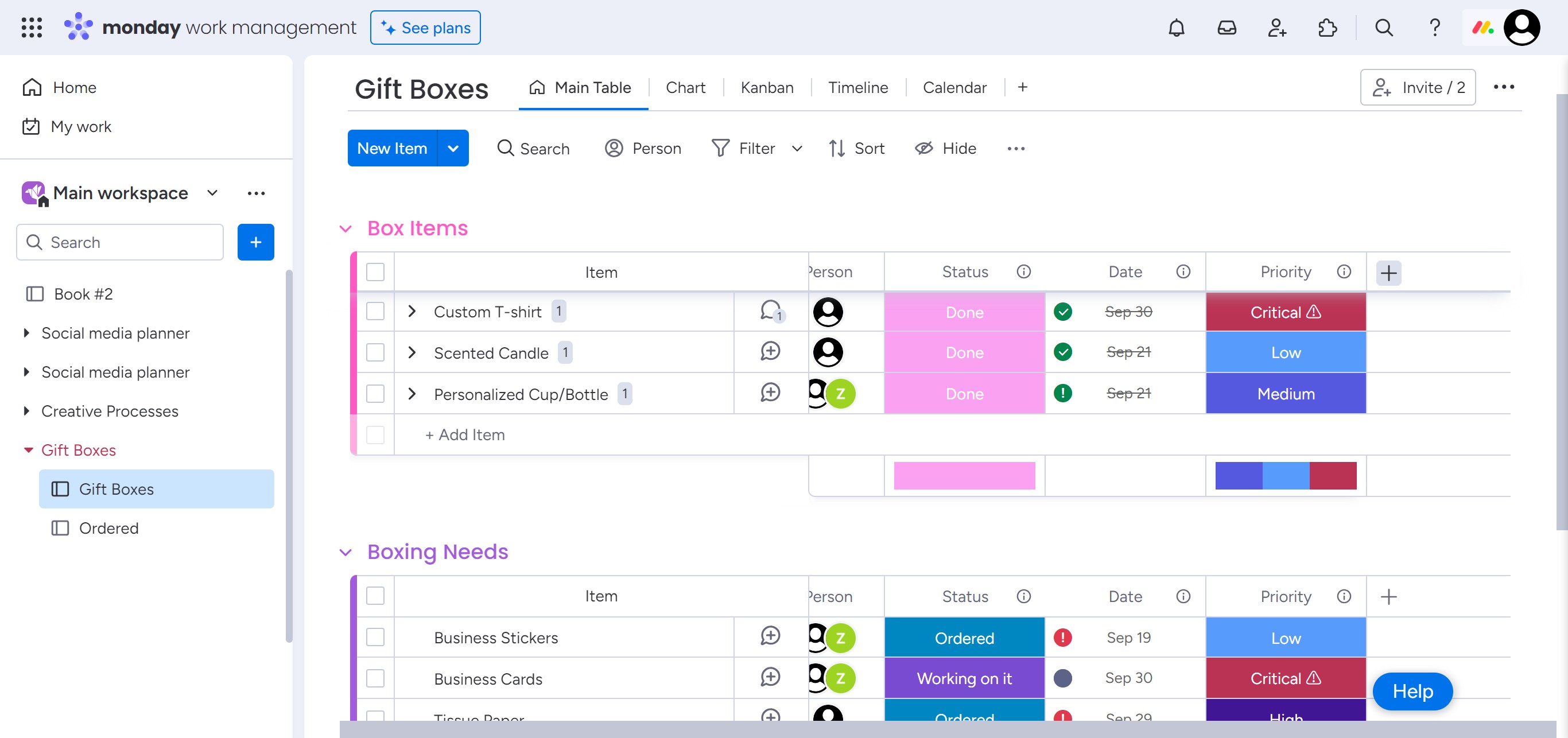Image resolution: width=1568 pixels, height=738 pixels.
Task: Open Custom T-shirt conversation updates icon
Action: (x=771, y=312)
